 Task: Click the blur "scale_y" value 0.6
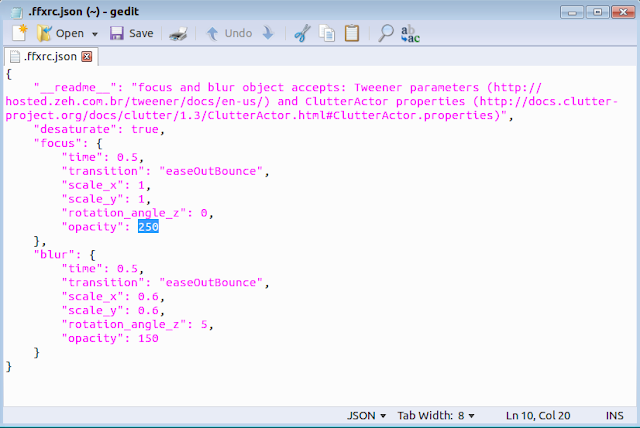click(148, 310)
